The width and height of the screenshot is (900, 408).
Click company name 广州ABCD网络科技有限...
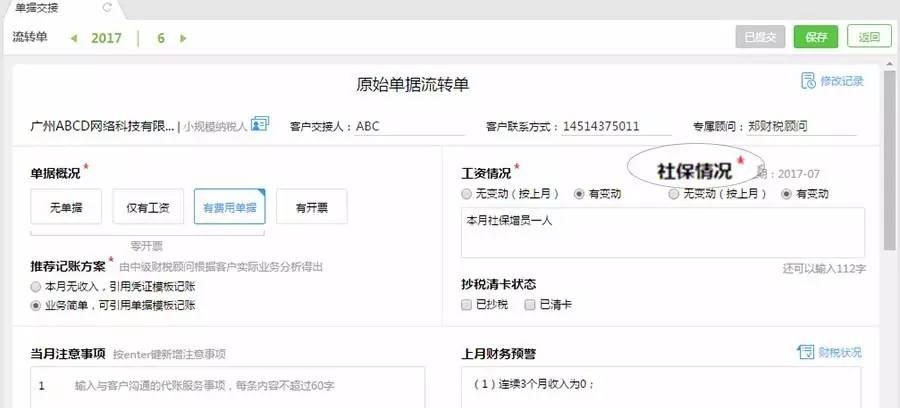point(103,126)
